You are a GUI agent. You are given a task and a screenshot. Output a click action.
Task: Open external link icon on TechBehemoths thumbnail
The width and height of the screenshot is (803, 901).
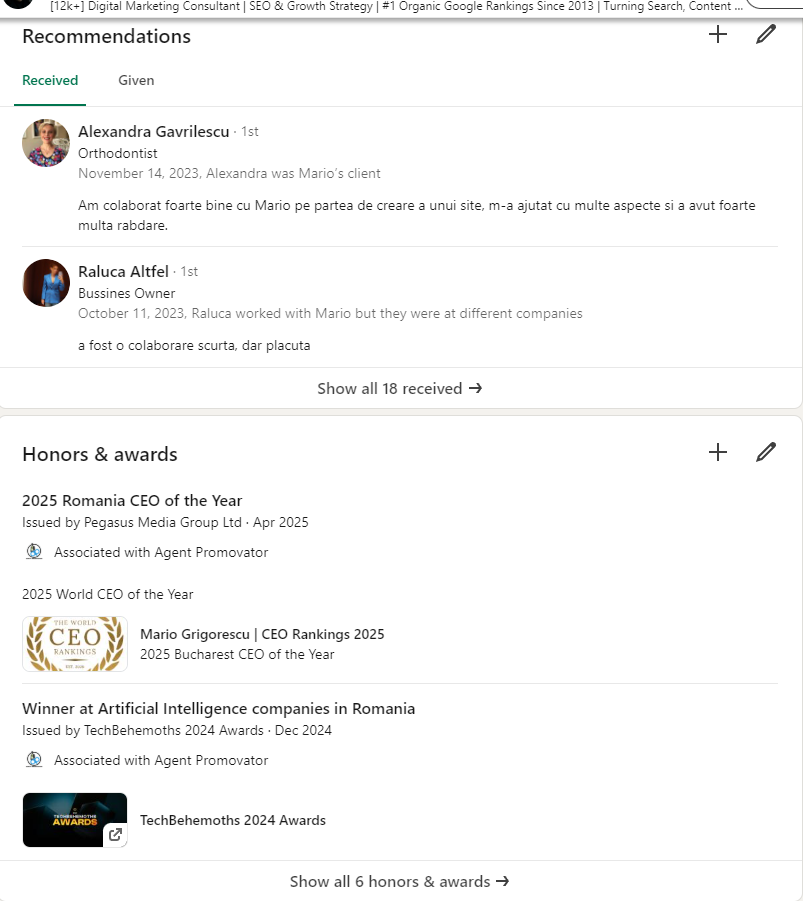tap(115, 833)
